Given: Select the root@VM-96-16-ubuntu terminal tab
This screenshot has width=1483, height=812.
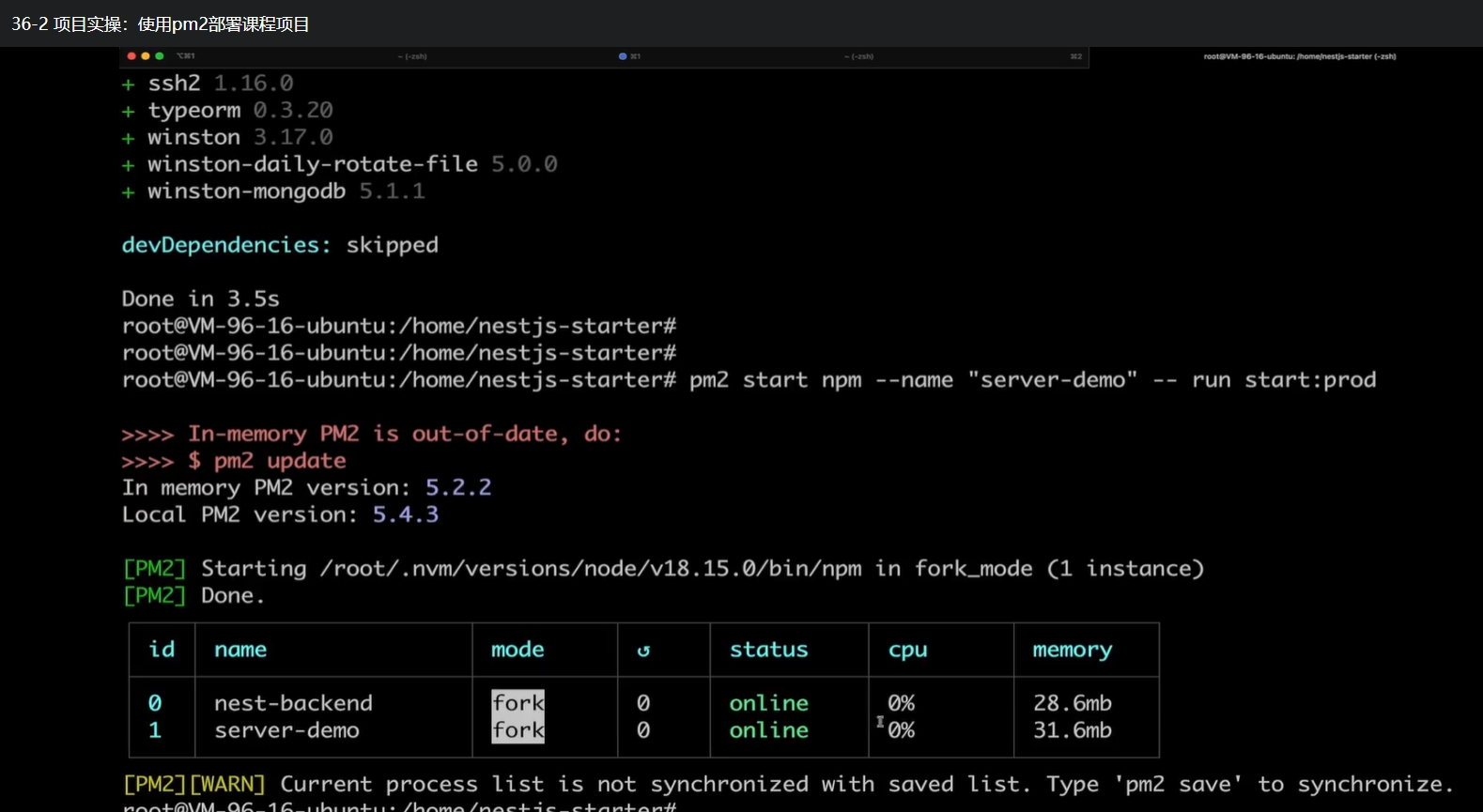Looking at the screenshot, I should coord(1300,56).
